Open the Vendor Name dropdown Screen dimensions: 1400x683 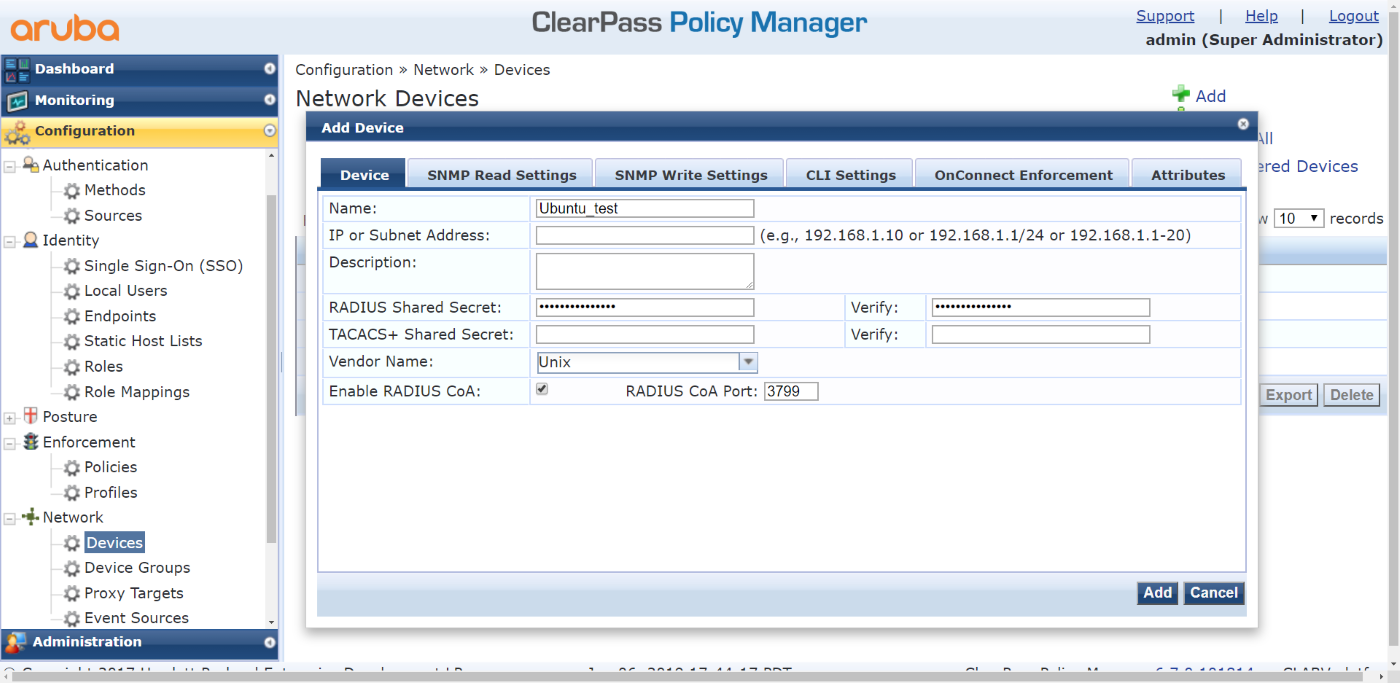click(x=748, y=362)
